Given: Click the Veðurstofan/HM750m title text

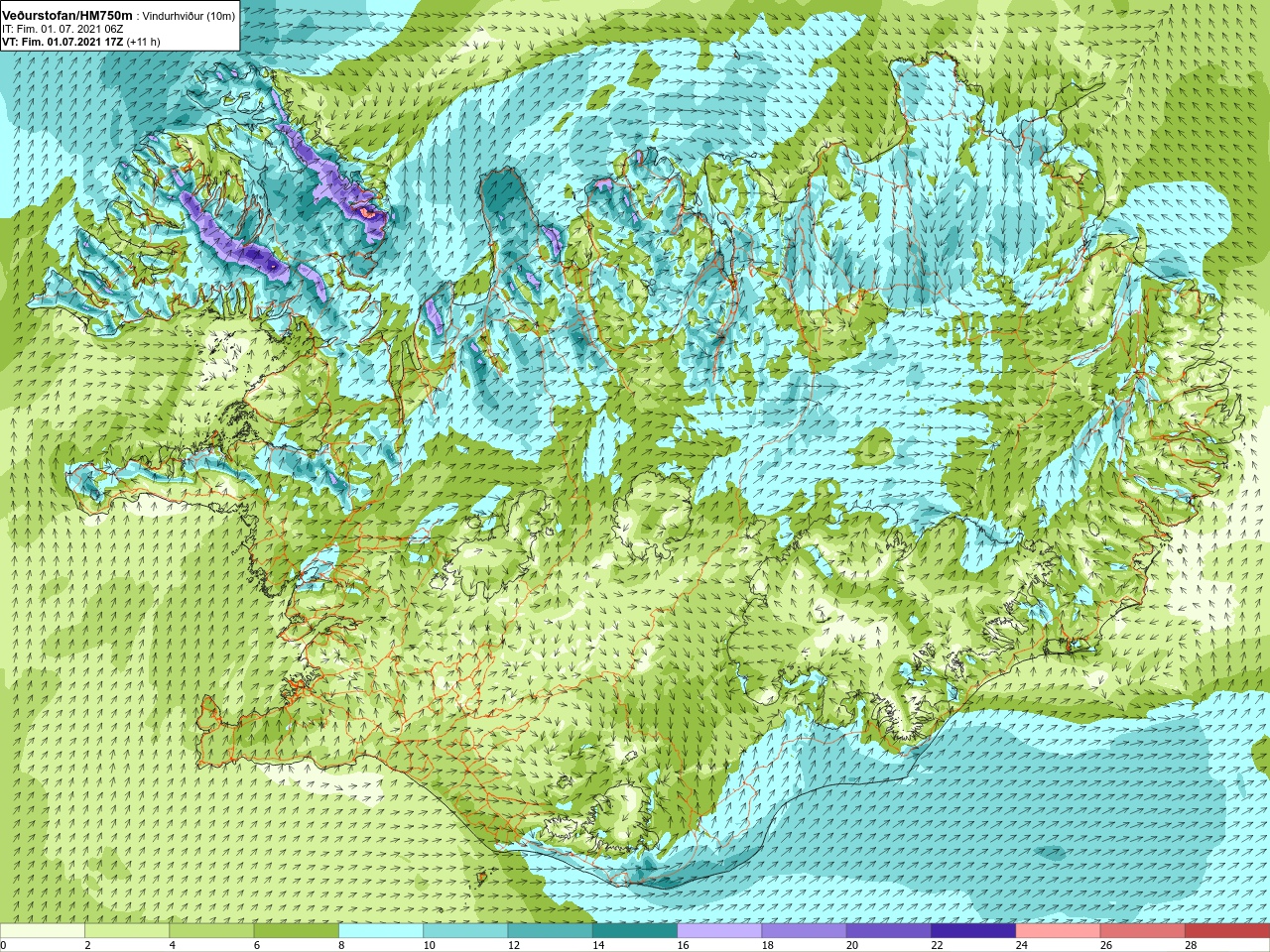Looking at the screenshot, I should [67, 16].
